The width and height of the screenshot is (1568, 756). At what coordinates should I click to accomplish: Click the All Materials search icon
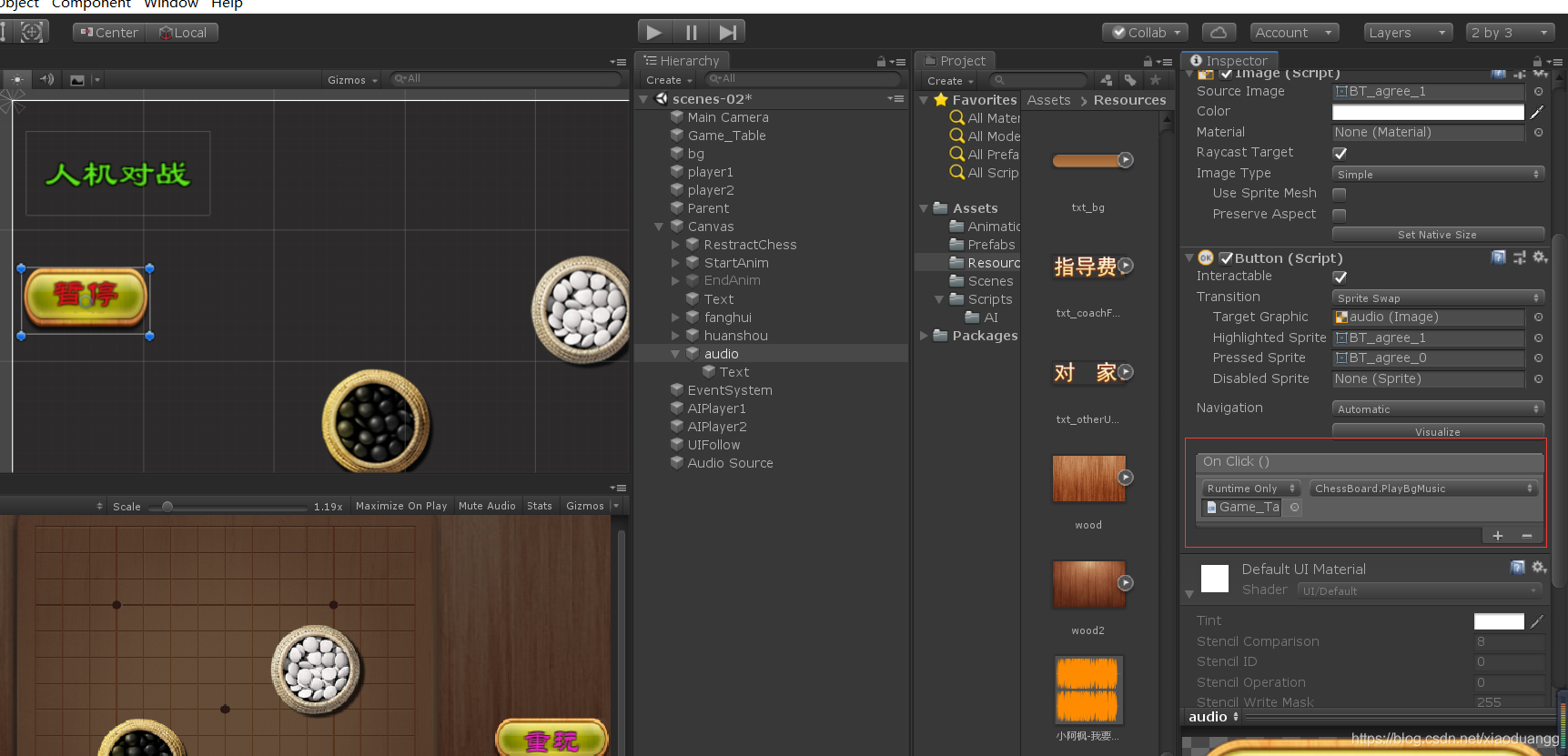tap(956, 117)
